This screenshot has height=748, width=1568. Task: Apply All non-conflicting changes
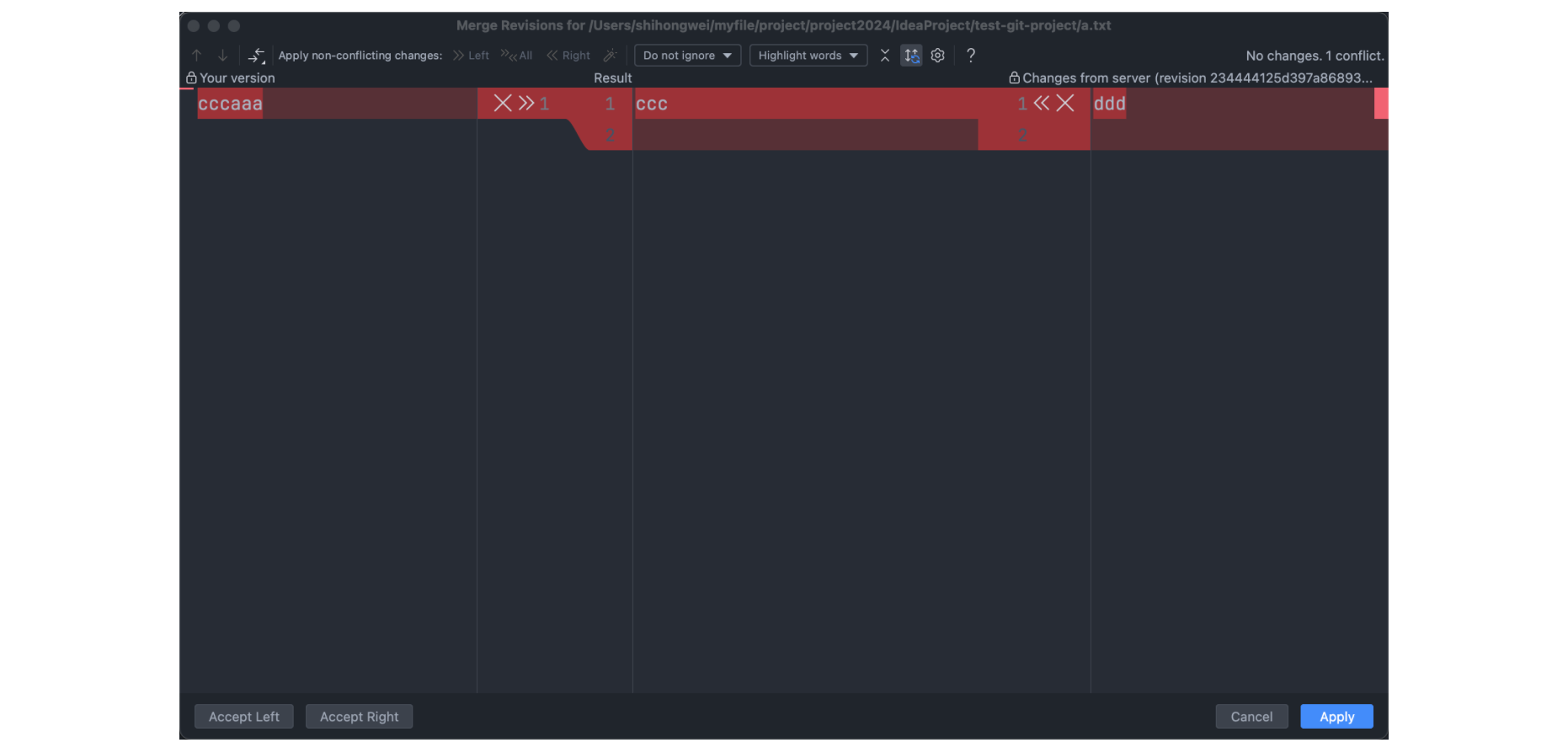pos(516,56)
